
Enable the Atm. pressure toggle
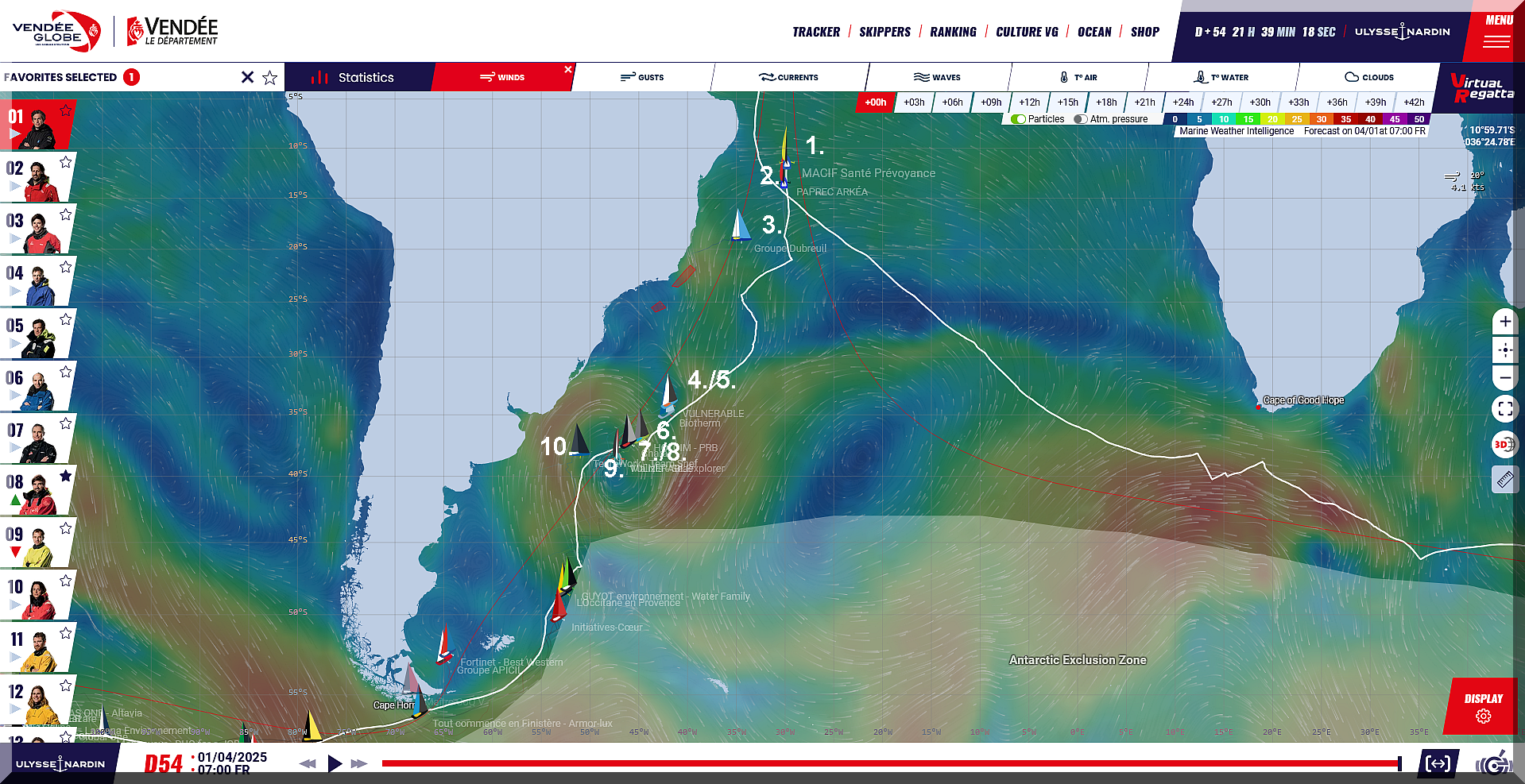pos(1081,119)
